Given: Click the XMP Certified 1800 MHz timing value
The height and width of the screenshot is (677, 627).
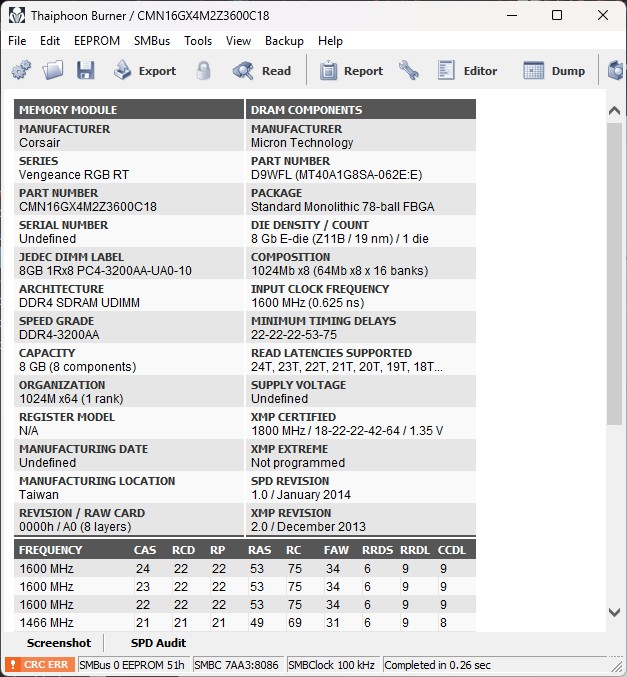Looking at the screenshot, I should (x=347, y=431).
